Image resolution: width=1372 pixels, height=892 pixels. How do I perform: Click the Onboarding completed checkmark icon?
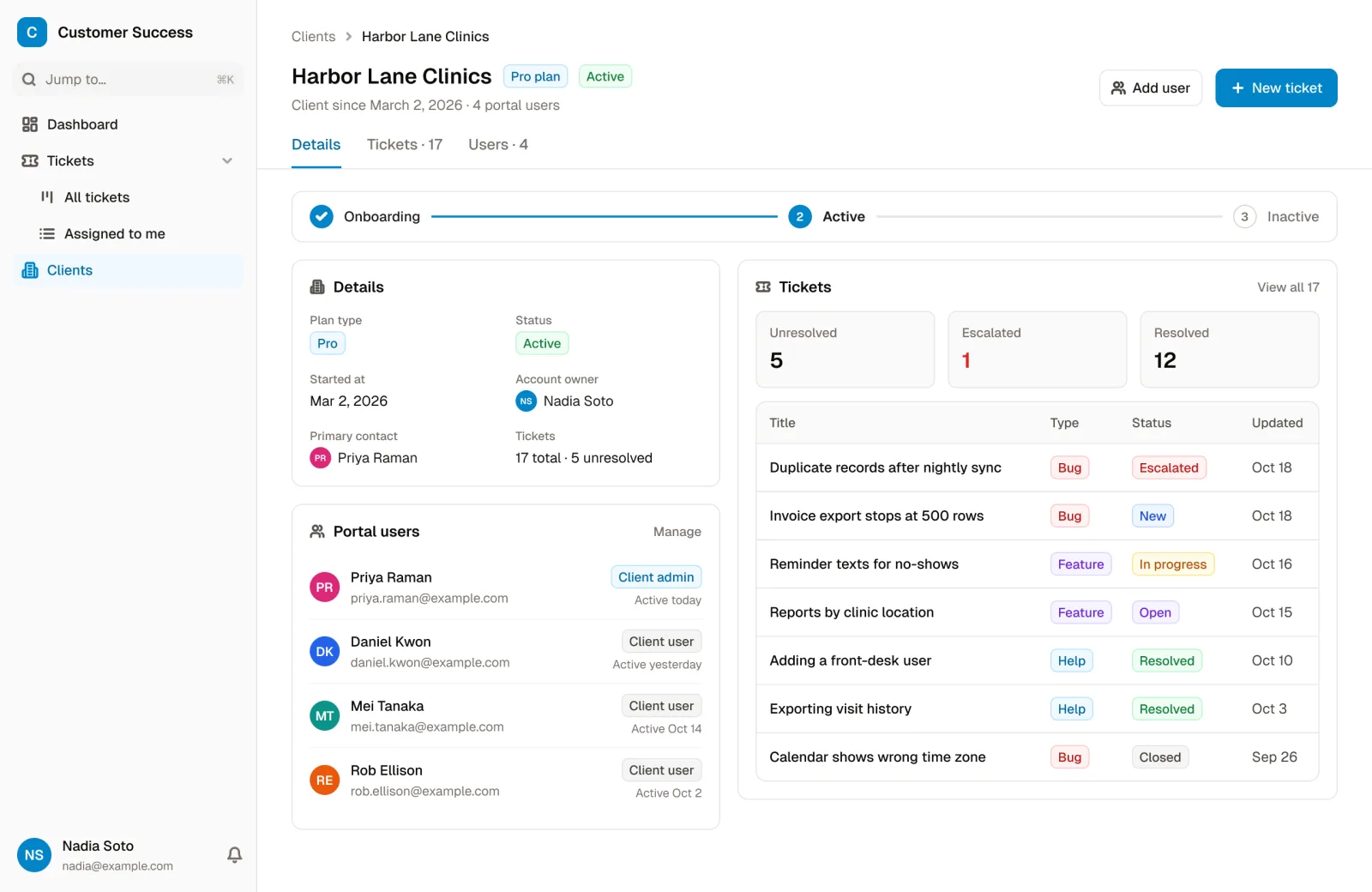tap(322, 217)
